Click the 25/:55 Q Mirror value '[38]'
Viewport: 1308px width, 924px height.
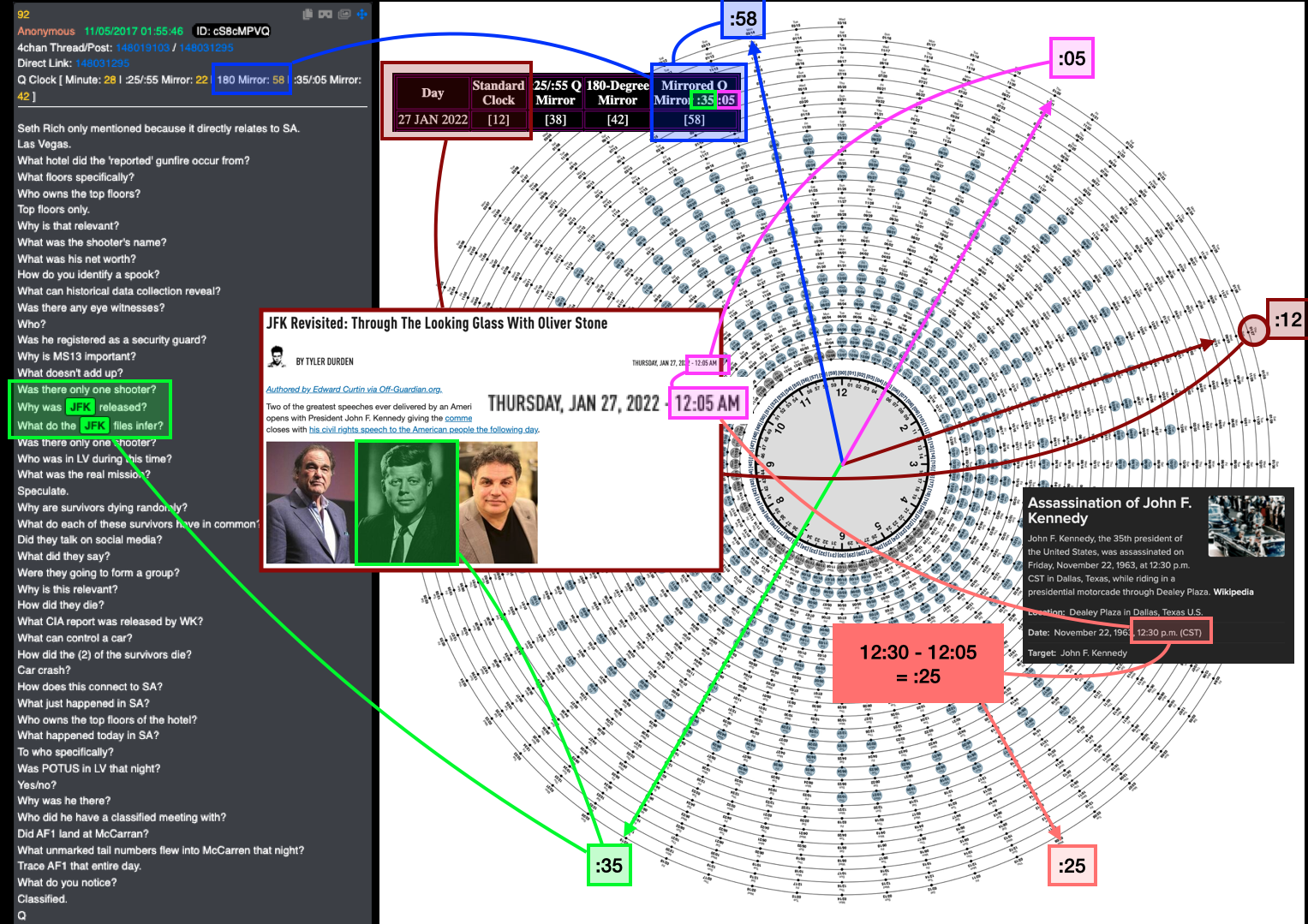click(x=556, y=120)
